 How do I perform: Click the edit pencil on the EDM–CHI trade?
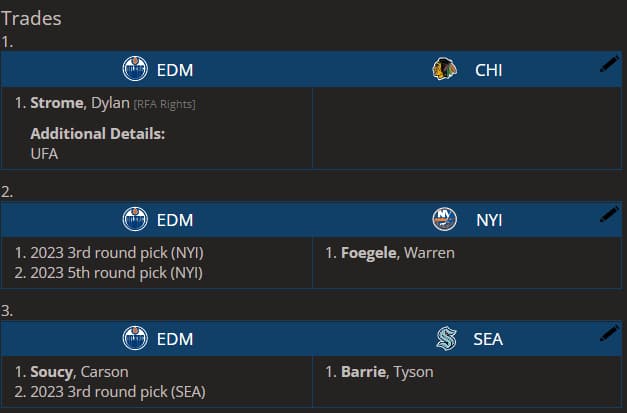[x=609, y=64]
